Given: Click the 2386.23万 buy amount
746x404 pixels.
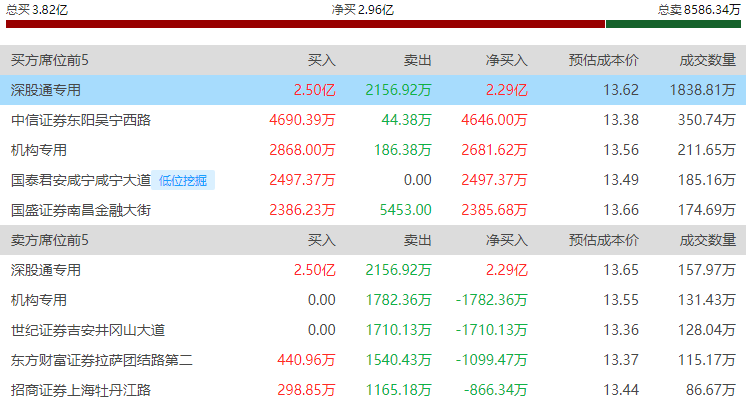Looking at the screenshot, I should pyautogui.click(x=302, y=210).
